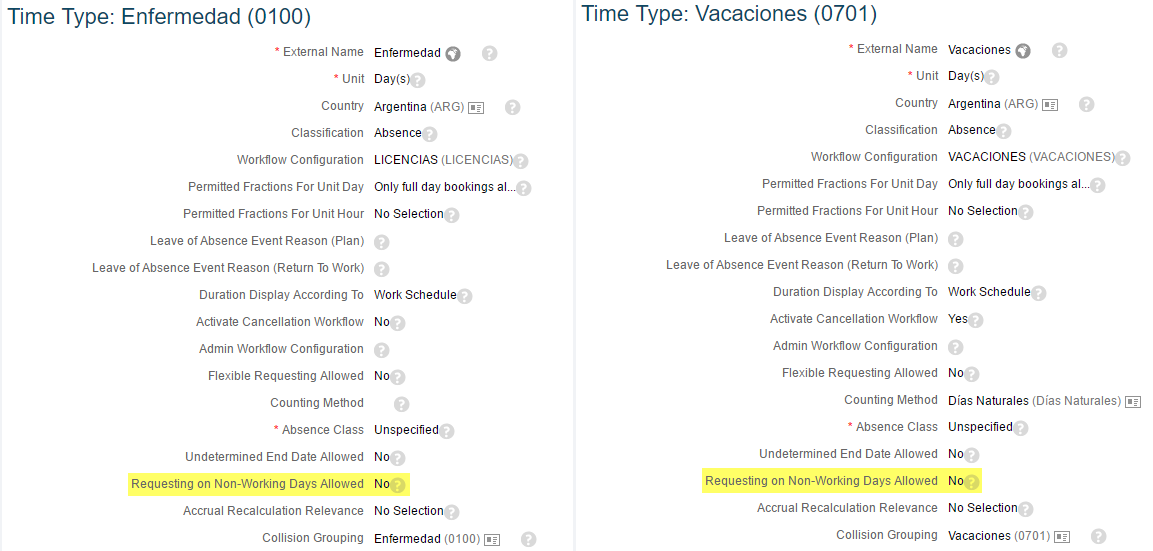
Task: Click the Time Type: Enfermedad (0100) heading
Action: (x=160, y=16)
